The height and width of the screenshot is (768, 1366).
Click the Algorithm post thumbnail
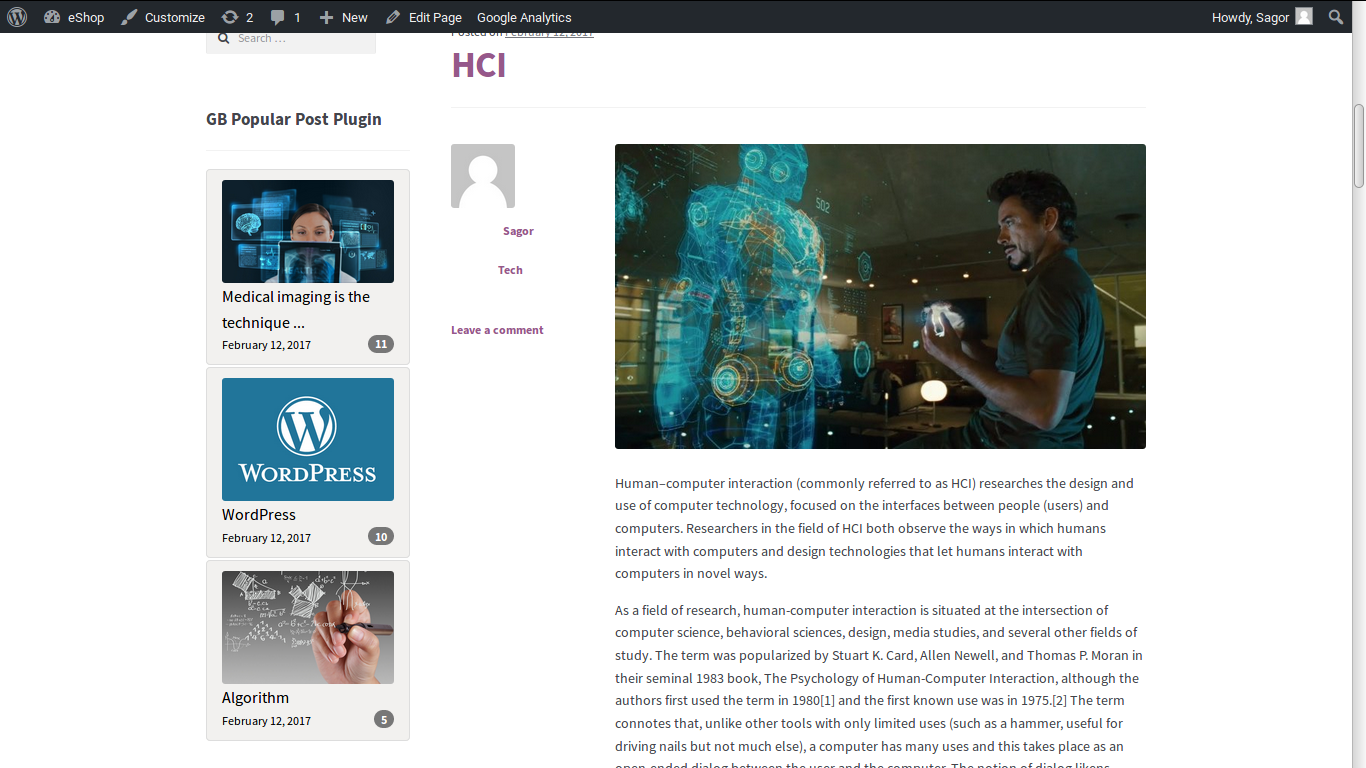tap(308, 627)
